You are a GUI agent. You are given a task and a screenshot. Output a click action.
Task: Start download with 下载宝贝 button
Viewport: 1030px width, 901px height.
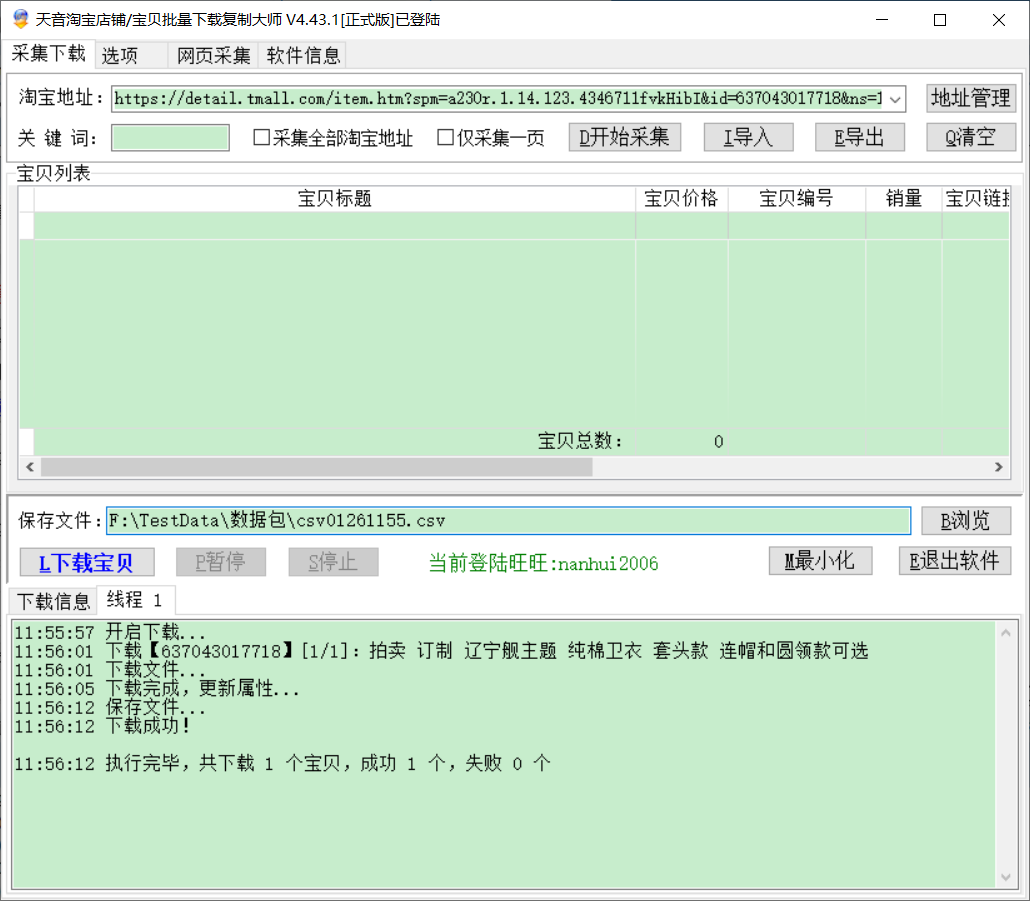(x=87, y=562)
